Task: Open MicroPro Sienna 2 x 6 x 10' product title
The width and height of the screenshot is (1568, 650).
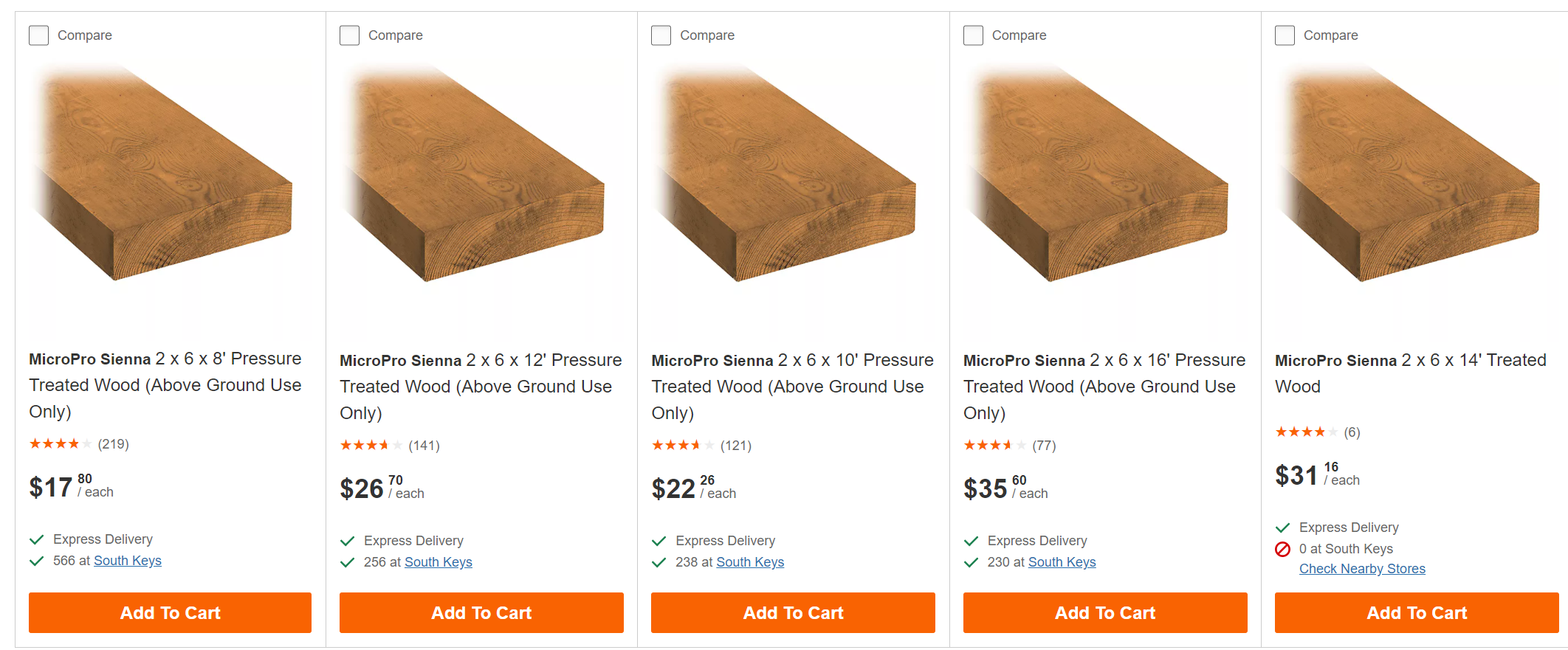Action: [x=792, y=386]
